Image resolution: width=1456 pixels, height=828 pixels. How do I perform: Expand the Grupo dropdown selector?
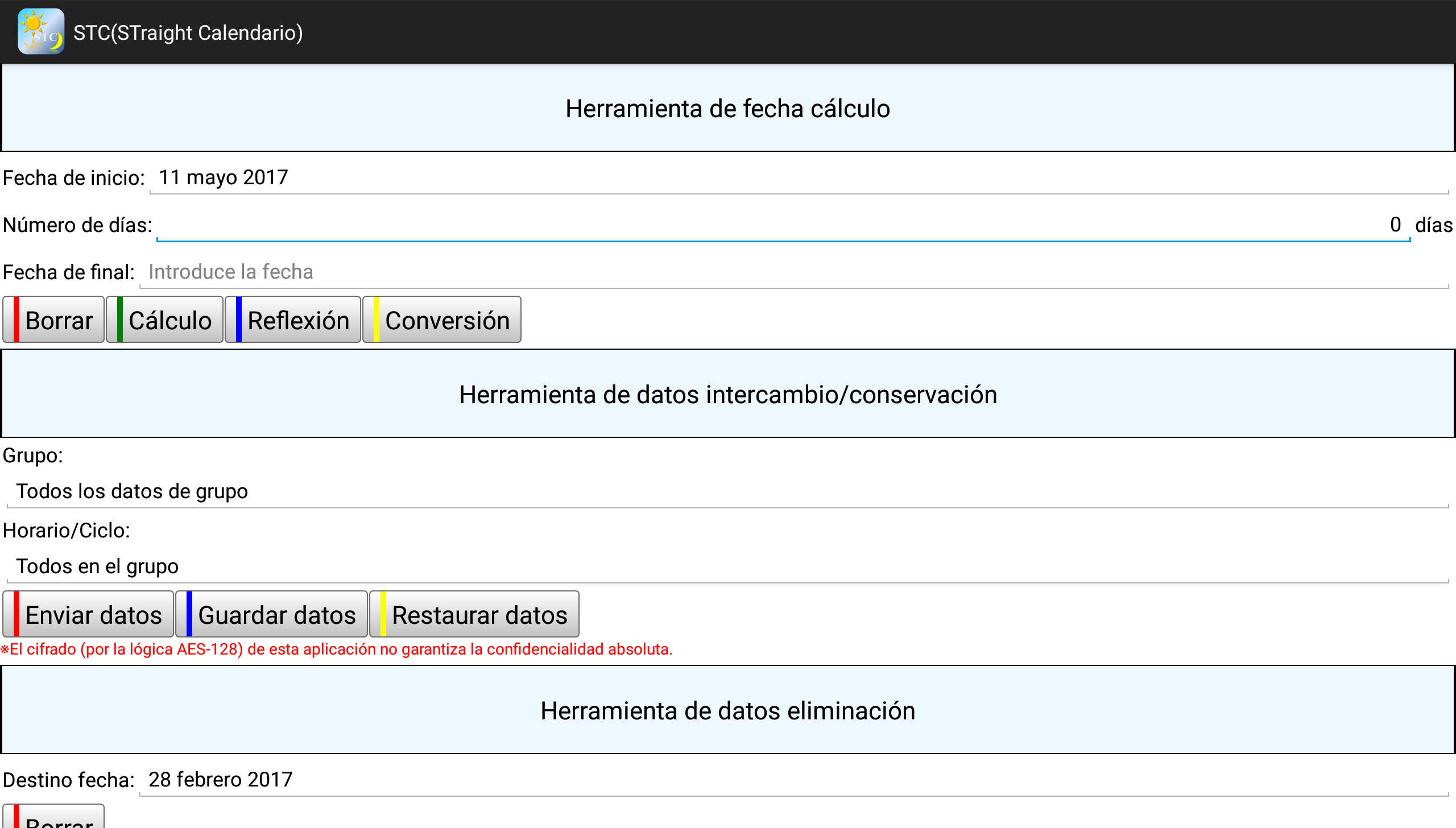coord(727,491)
